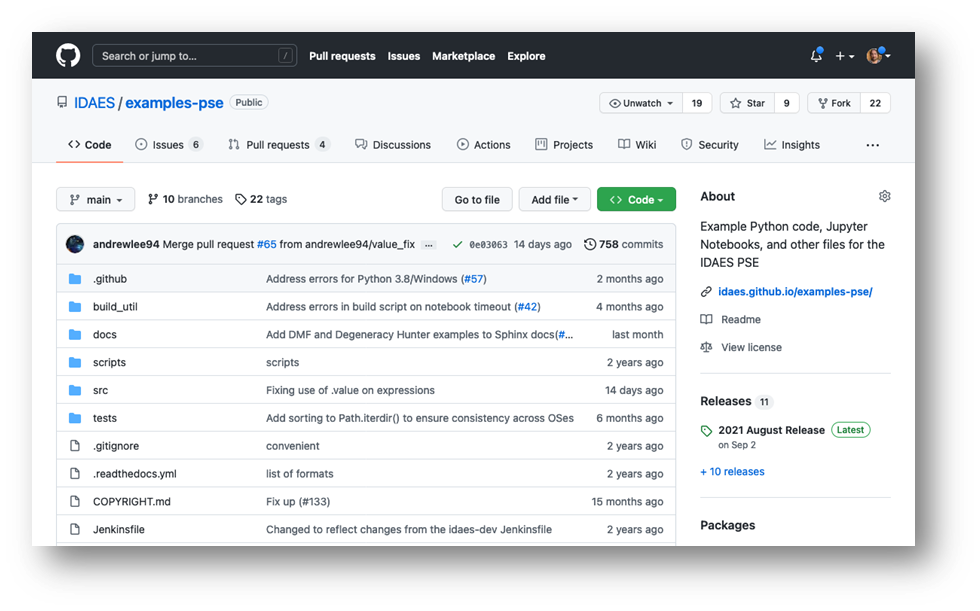
Task: Open the green Code dropdown
Action: coord(636,200)
